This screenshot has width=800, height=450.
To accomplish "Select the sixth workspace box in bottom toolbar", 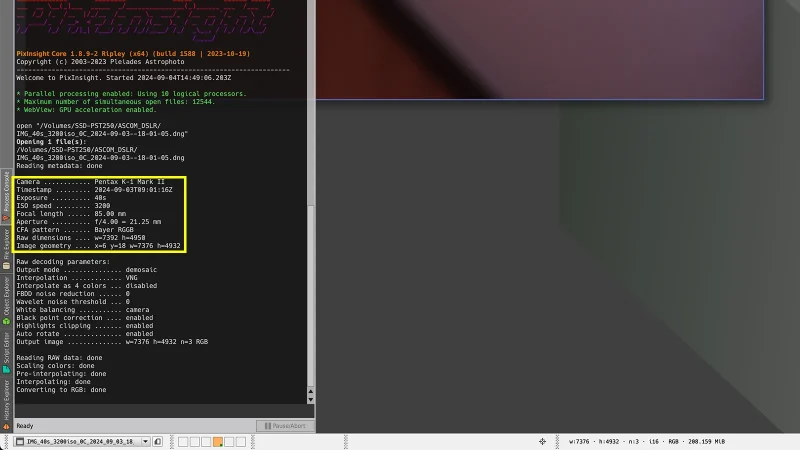I will click(241, 441).
